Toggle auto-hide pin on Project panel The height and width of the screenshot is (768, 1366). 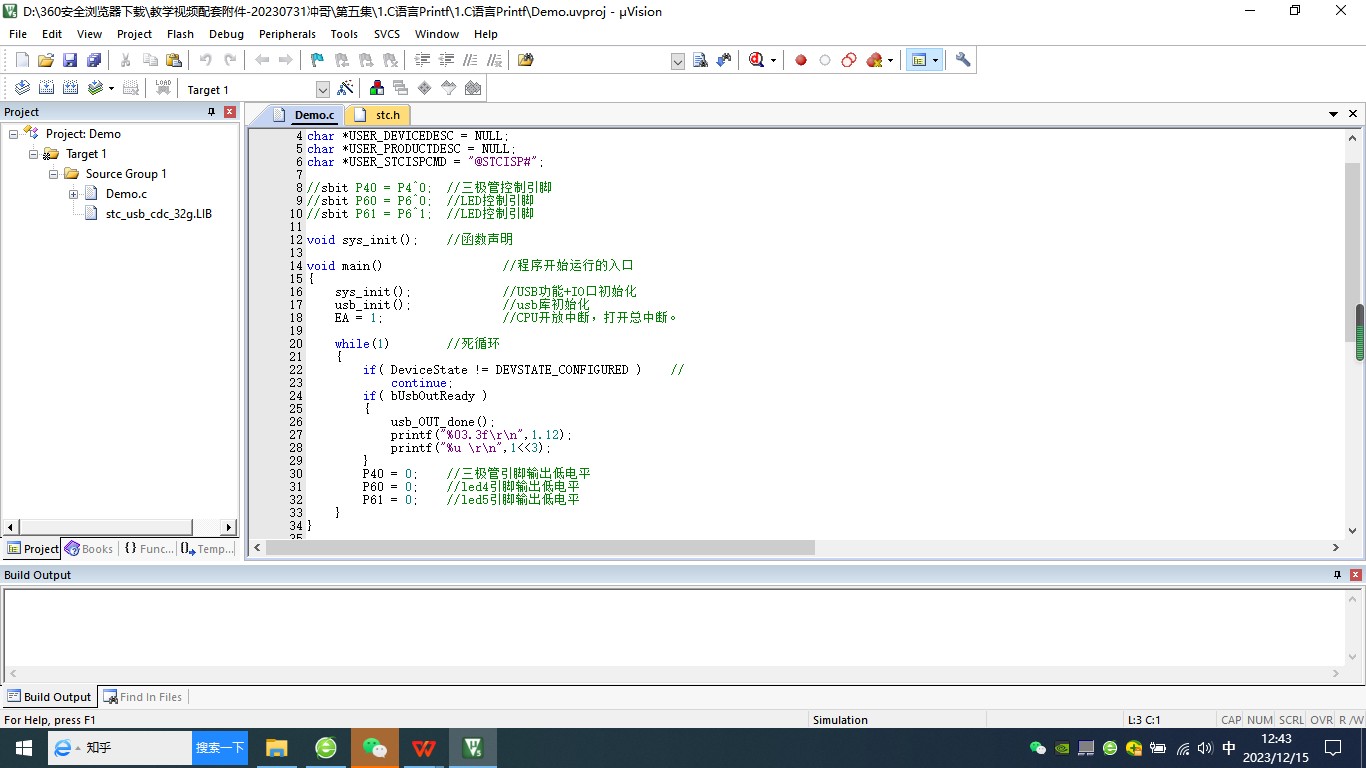point(211,112)
